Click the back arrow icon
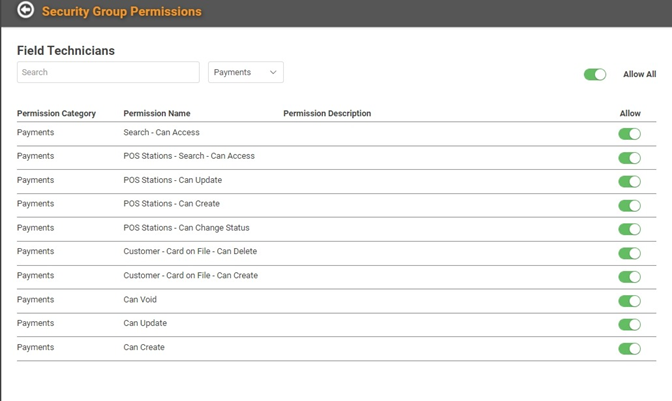 (25, 10)
